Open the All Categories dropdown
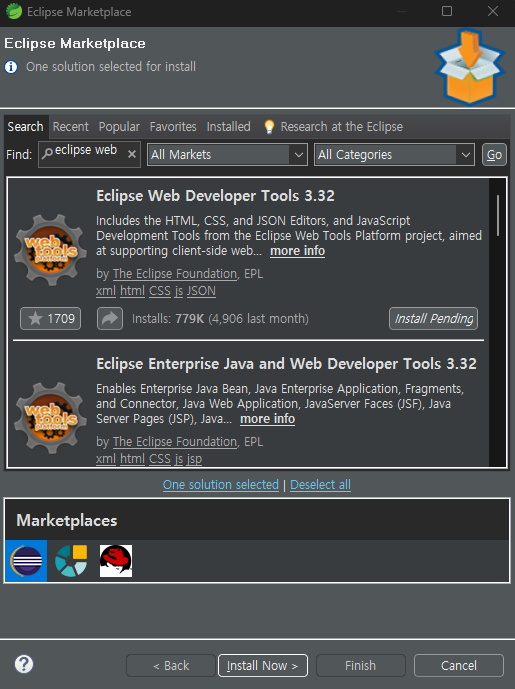 pos(394,155)
